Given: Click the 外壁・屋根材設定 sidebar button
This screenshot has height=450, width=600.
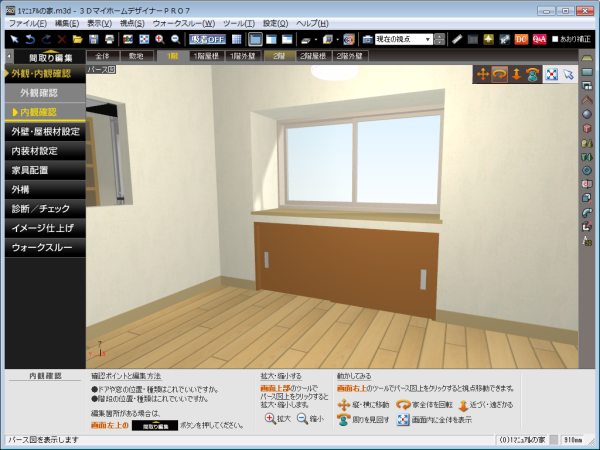Looking at the screenshot, I should tap(42, 131).
